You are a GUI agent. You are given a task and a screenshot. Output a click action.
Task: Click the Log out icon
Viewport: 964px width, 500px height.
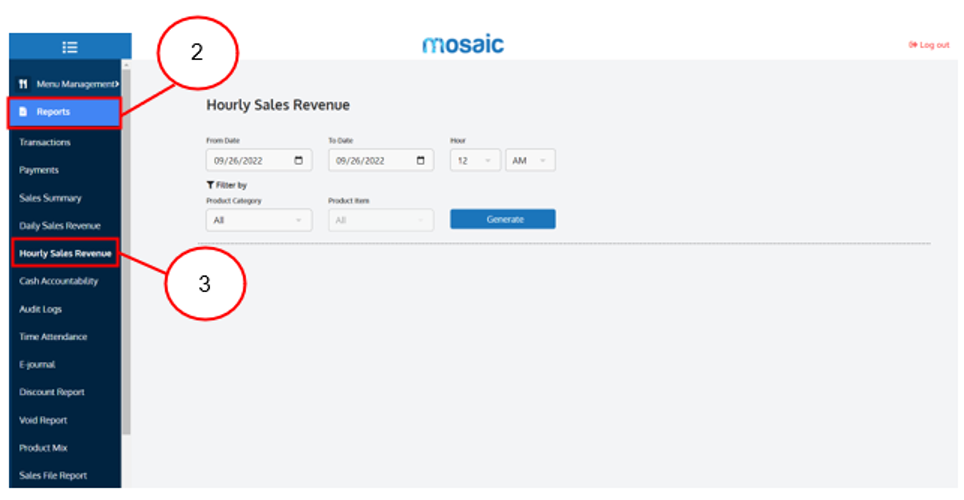pos(913,45)
